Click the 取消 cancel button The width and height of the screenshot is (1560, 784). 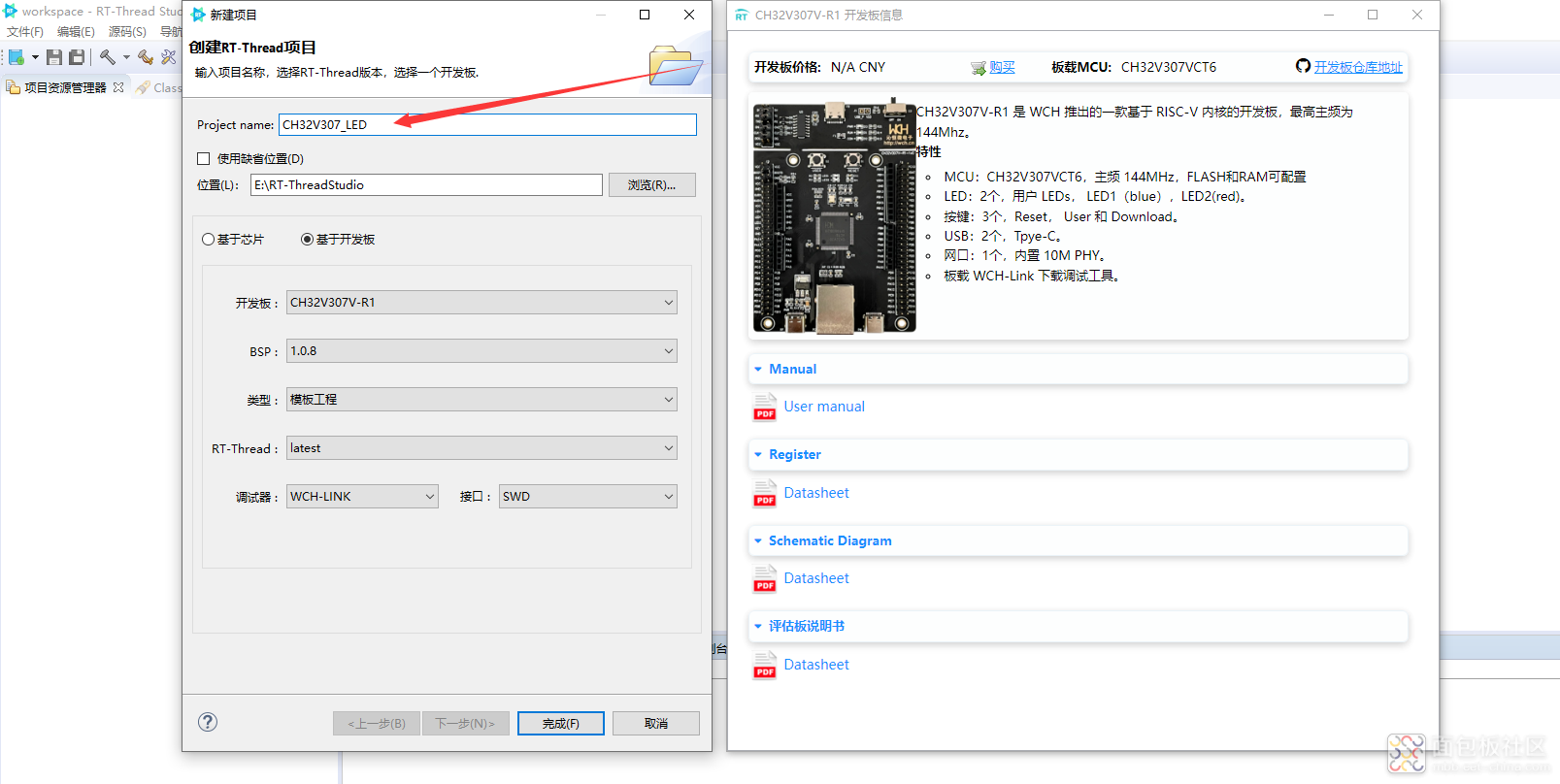656,723
